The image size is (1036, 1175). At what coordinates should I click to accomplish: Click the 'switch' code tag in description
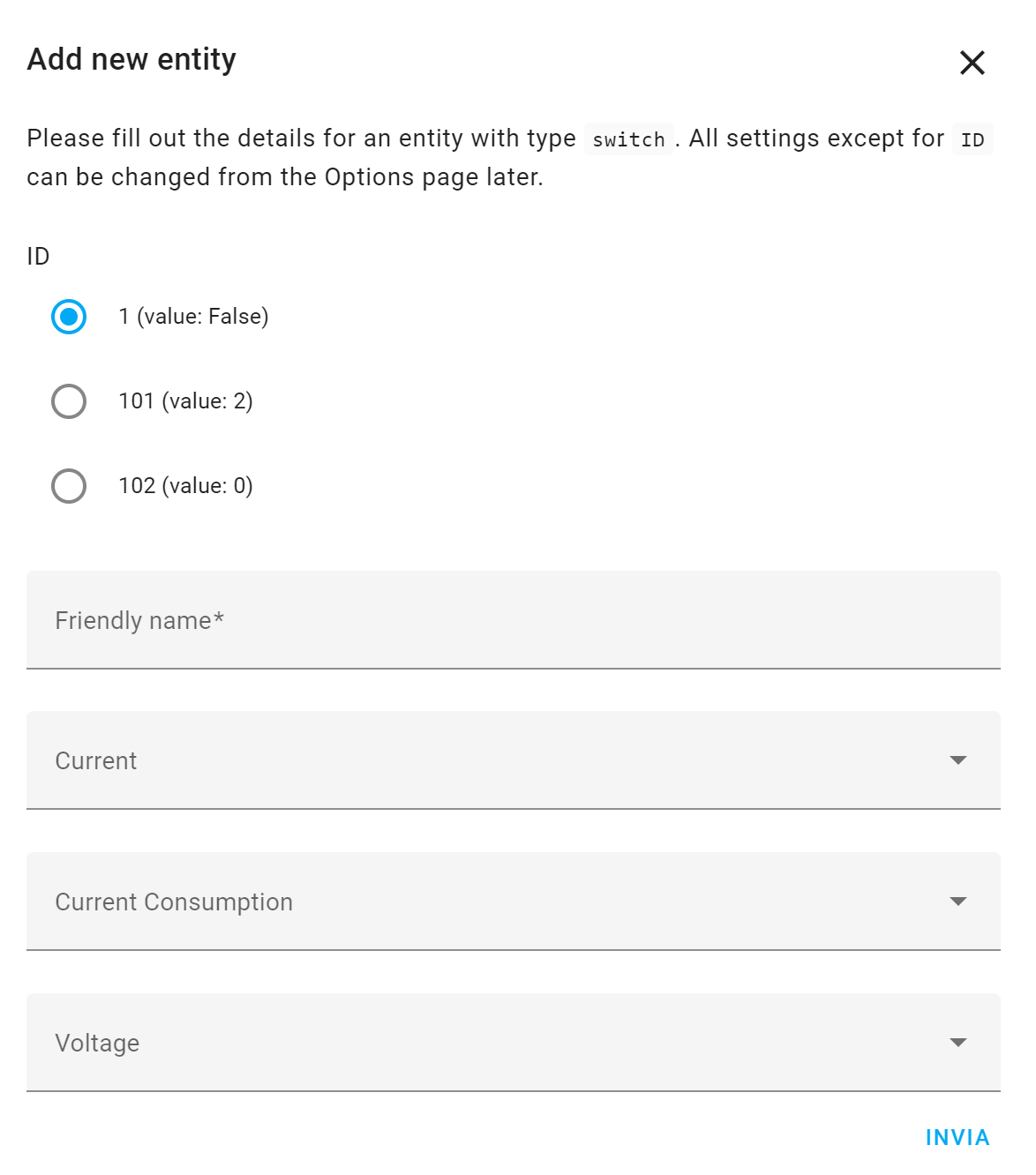[x=628, y=139]
